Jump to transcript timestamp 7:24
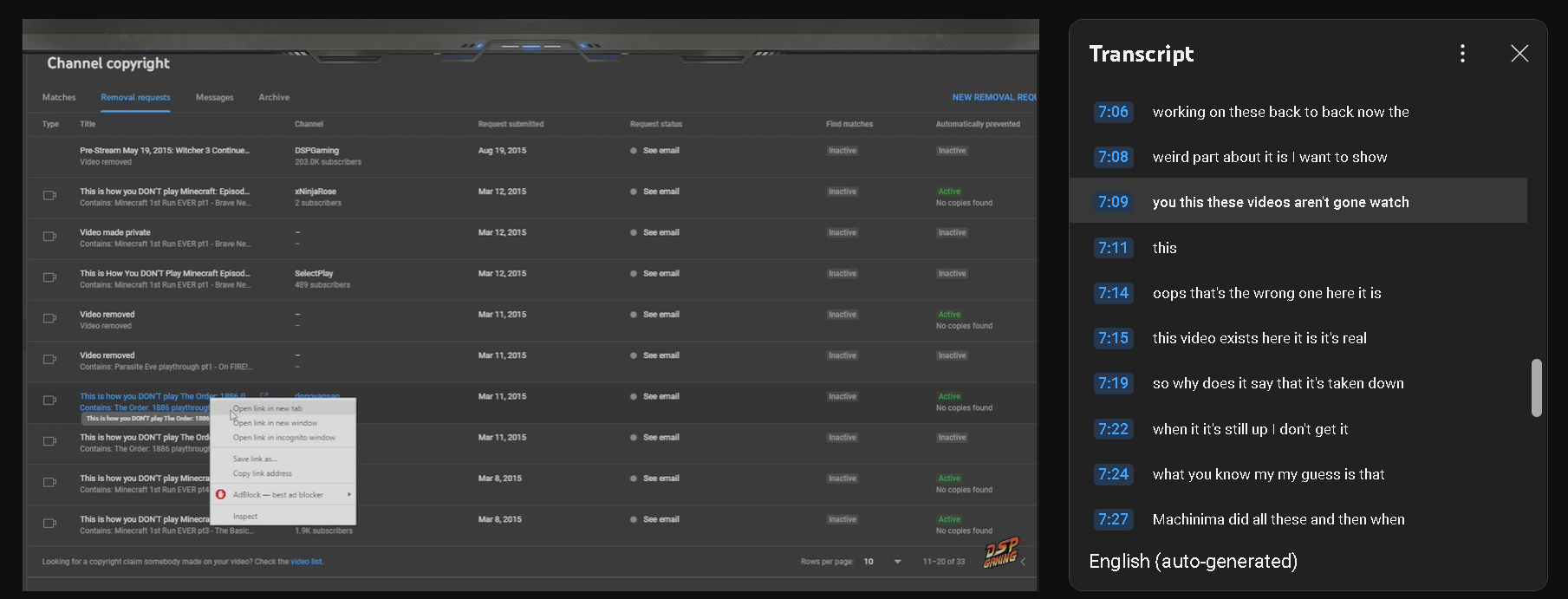 1113,474
